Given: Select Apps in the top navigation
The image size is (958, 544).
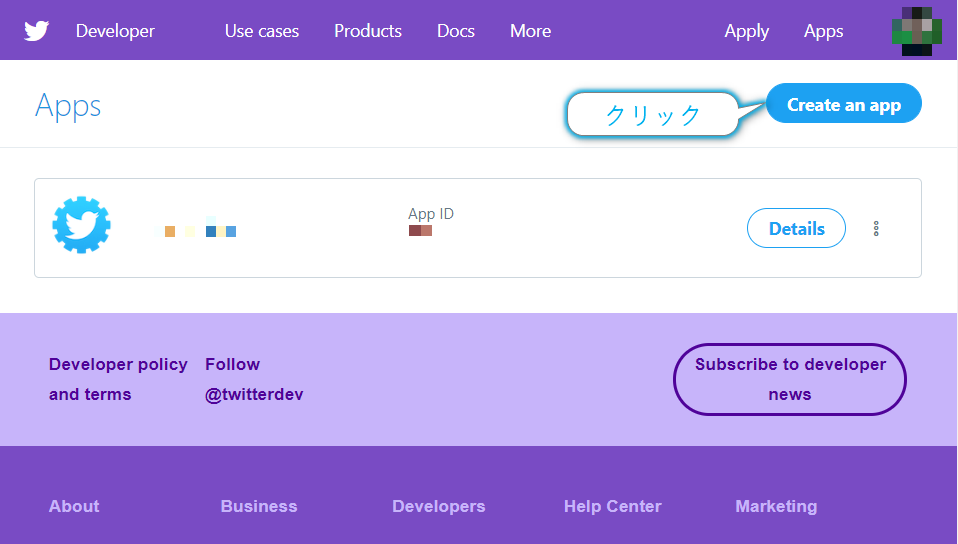Looking at the screenshot, I should click(x=824, y=31).
